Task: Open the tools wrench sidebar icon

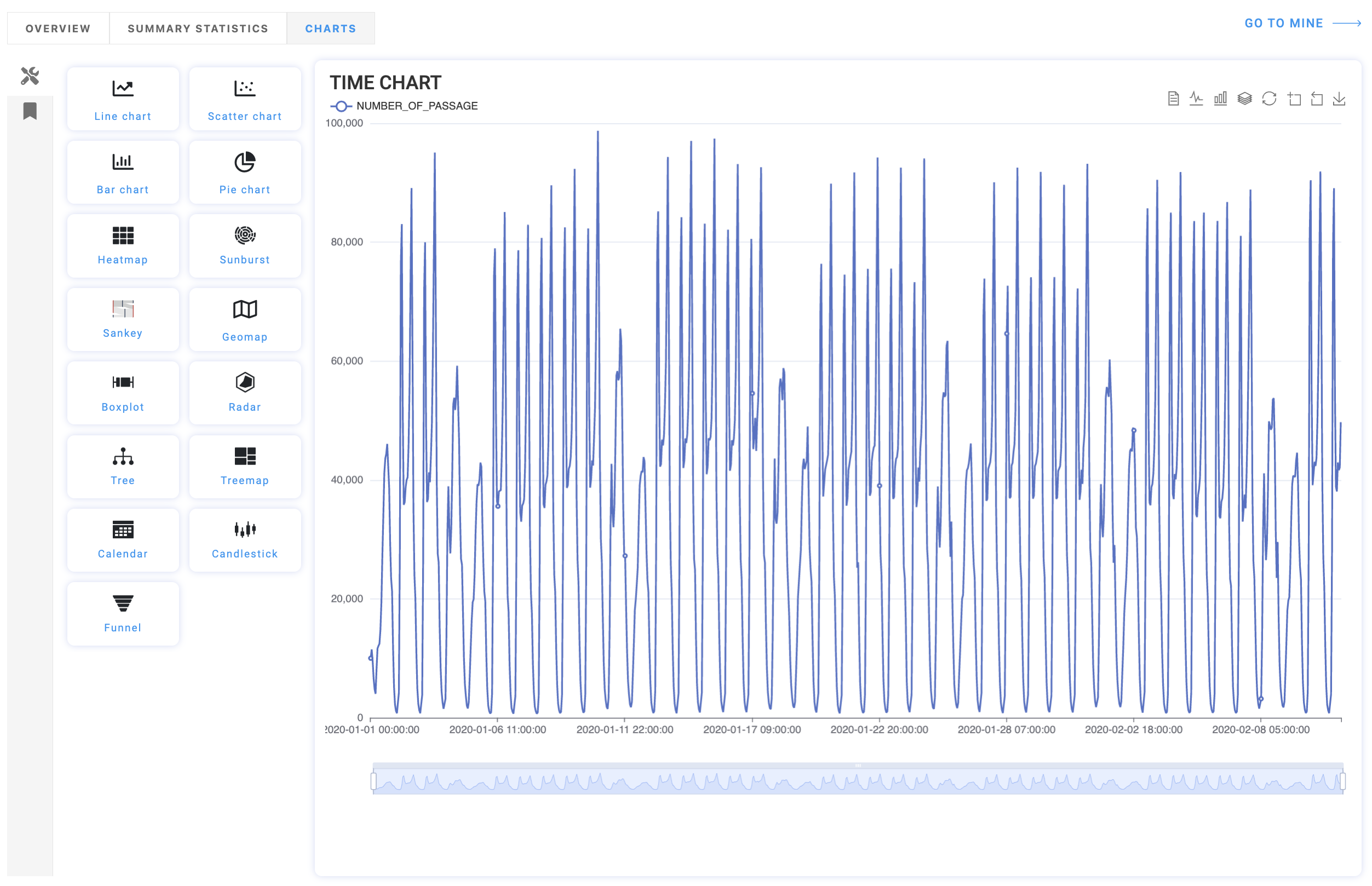Action: [x=30, y=76]
